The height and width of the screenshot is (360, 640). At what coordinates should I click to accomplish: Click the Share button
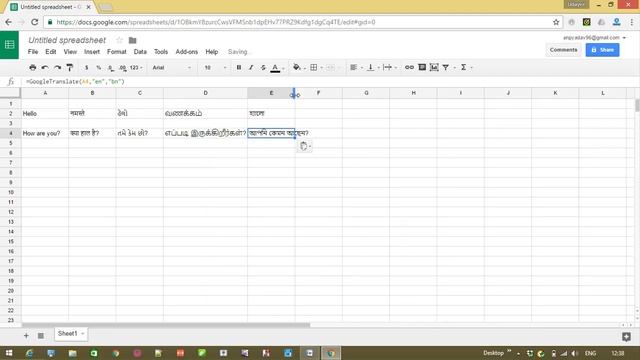pos(602,50)
